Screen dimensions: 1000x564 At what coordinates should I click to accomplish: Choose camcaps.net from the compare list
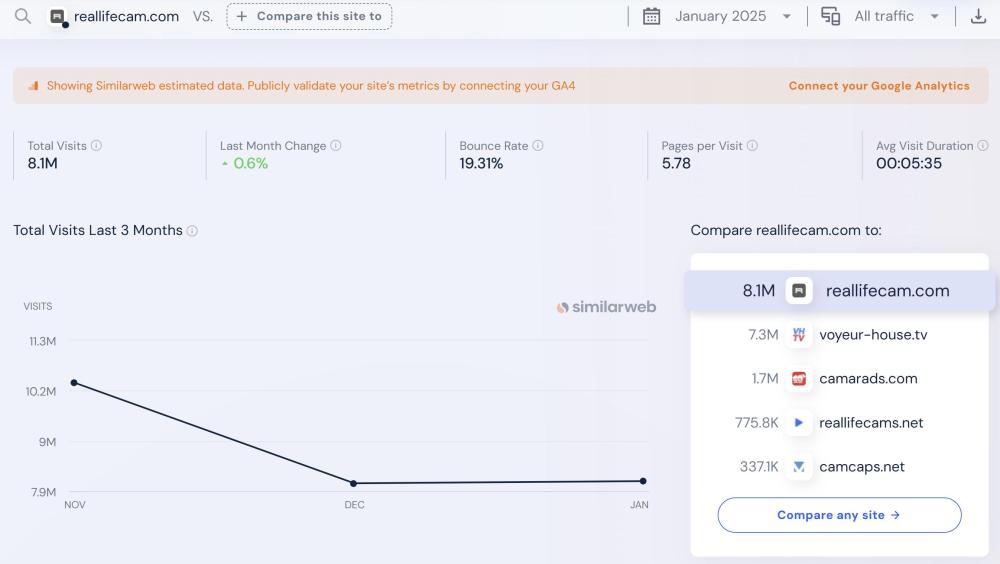861,467
